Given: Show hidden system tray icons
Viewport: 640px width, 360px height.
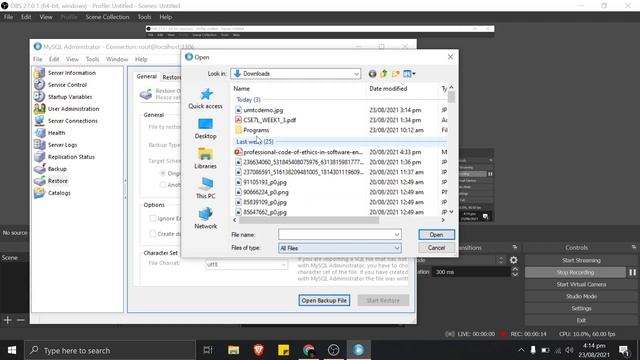Looking at the screenshot, I should (521, 350).
